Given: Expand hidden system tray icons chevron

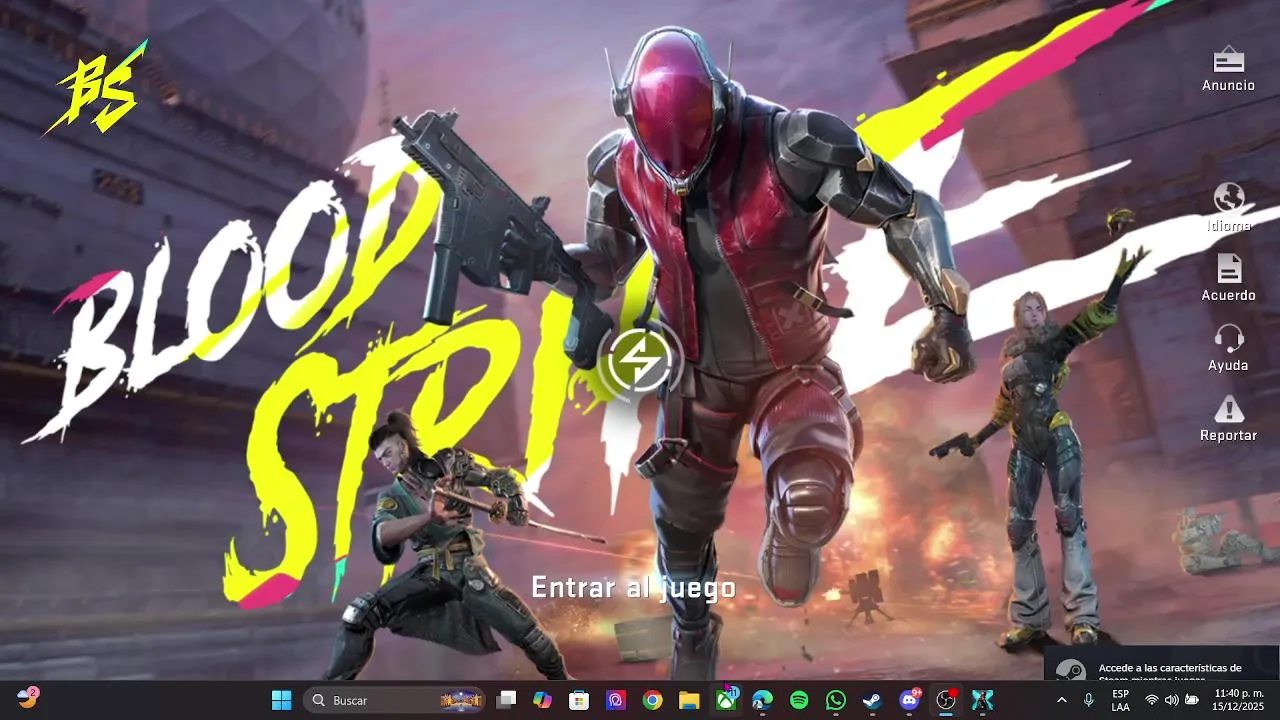Looking at the screenshot, I should pos(1061,700).
